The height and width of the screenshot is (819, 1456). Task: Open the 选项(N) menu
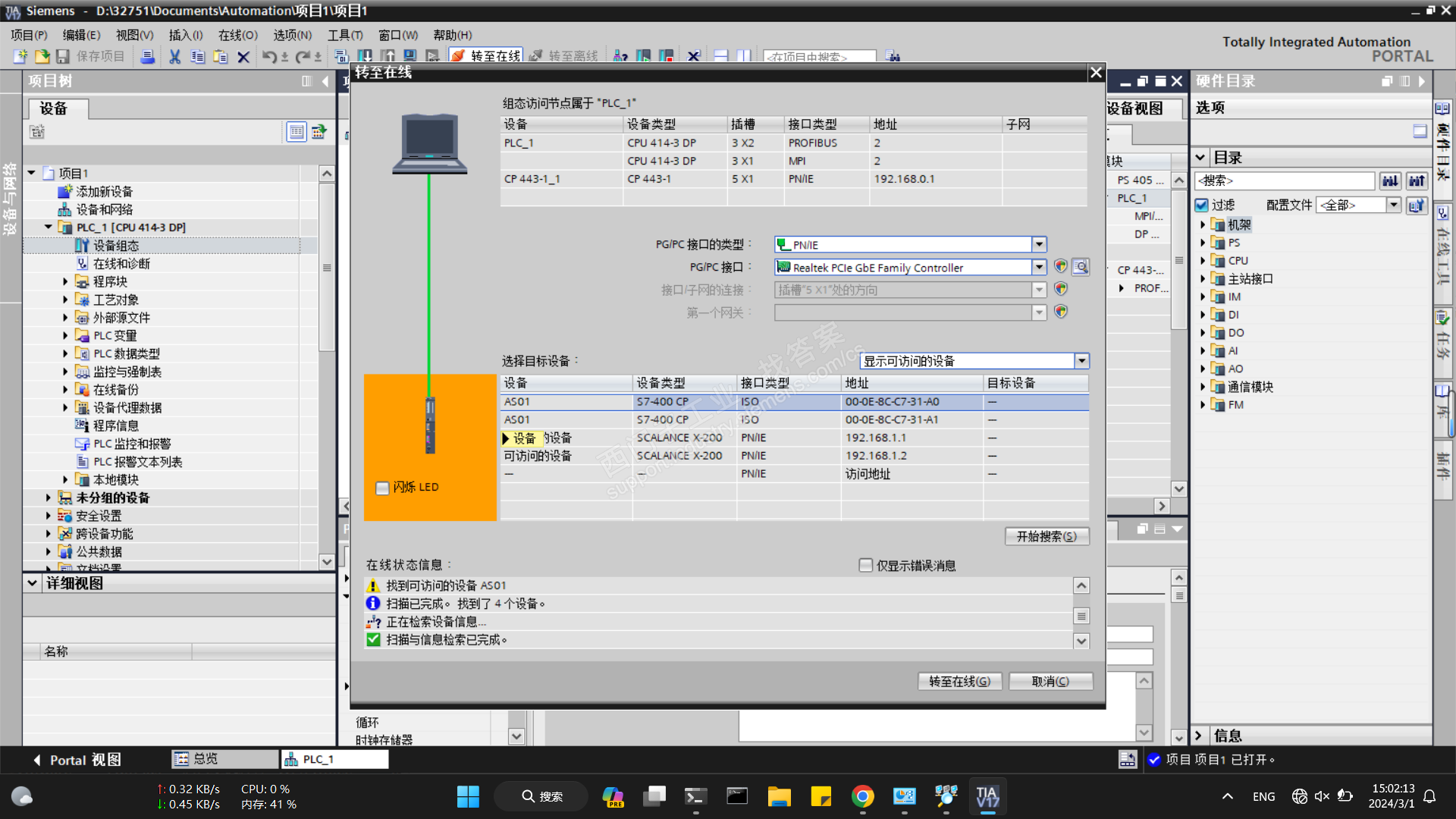pyautogui.click(x=292, y=35)
